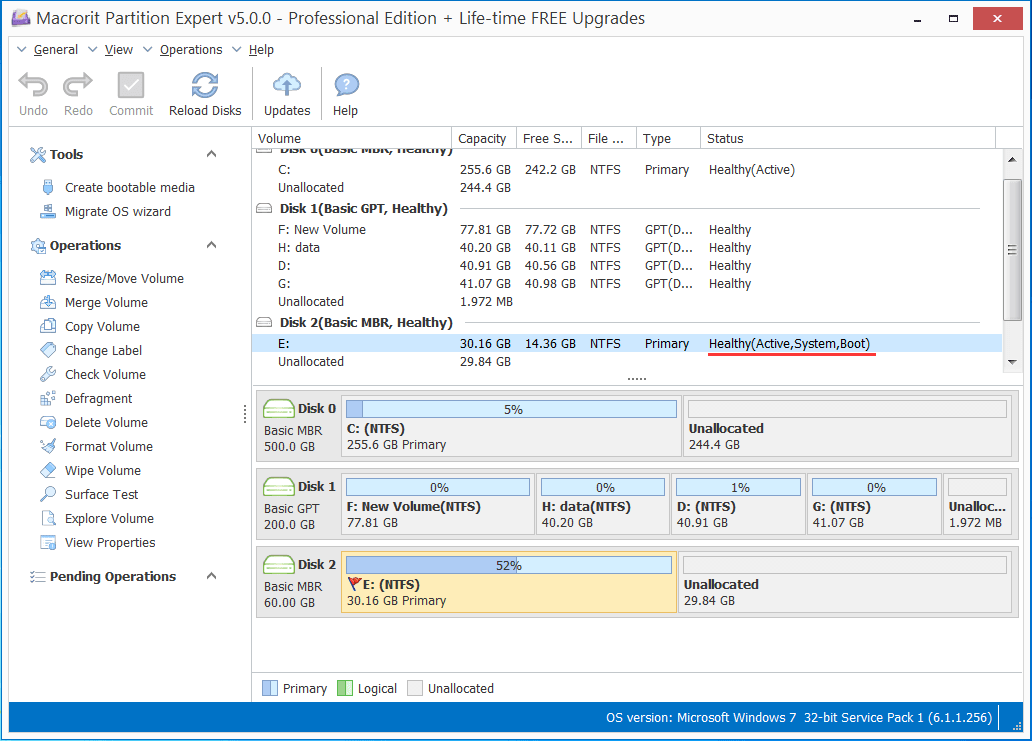Image resolution: width=1032 pixels, height=741 pixels.
Task: Select the 29.84 GB Unallocated list row
Action: click(627, 361)
